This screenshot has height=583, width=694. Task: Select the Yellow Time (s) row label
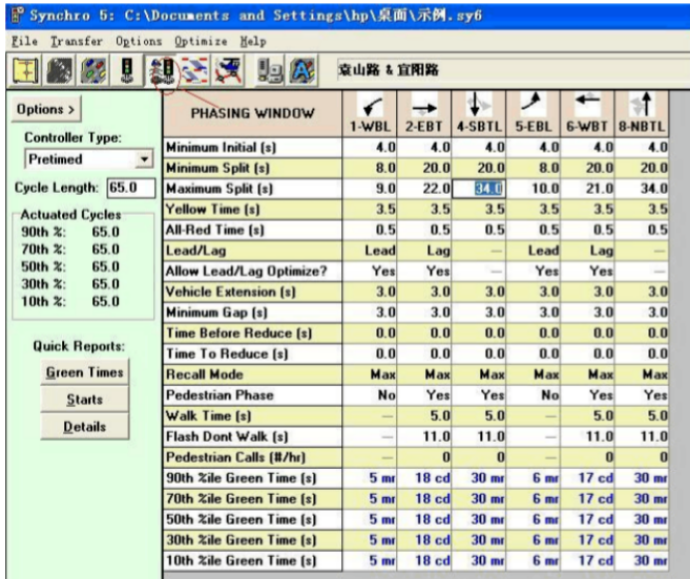pos(253,209)
